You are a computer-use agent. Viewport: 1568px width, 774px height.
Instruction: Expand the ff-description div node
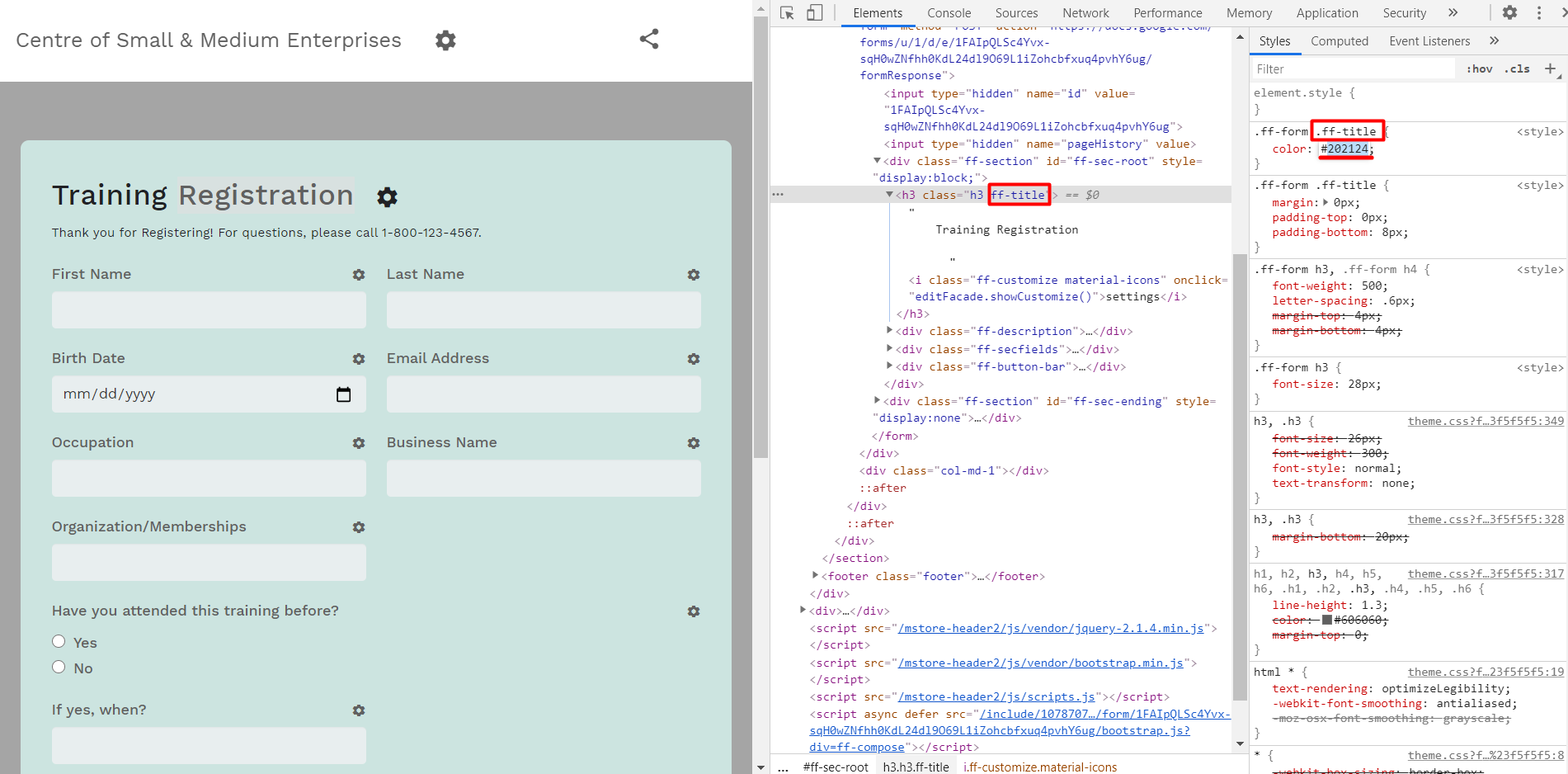coord(889,331)
